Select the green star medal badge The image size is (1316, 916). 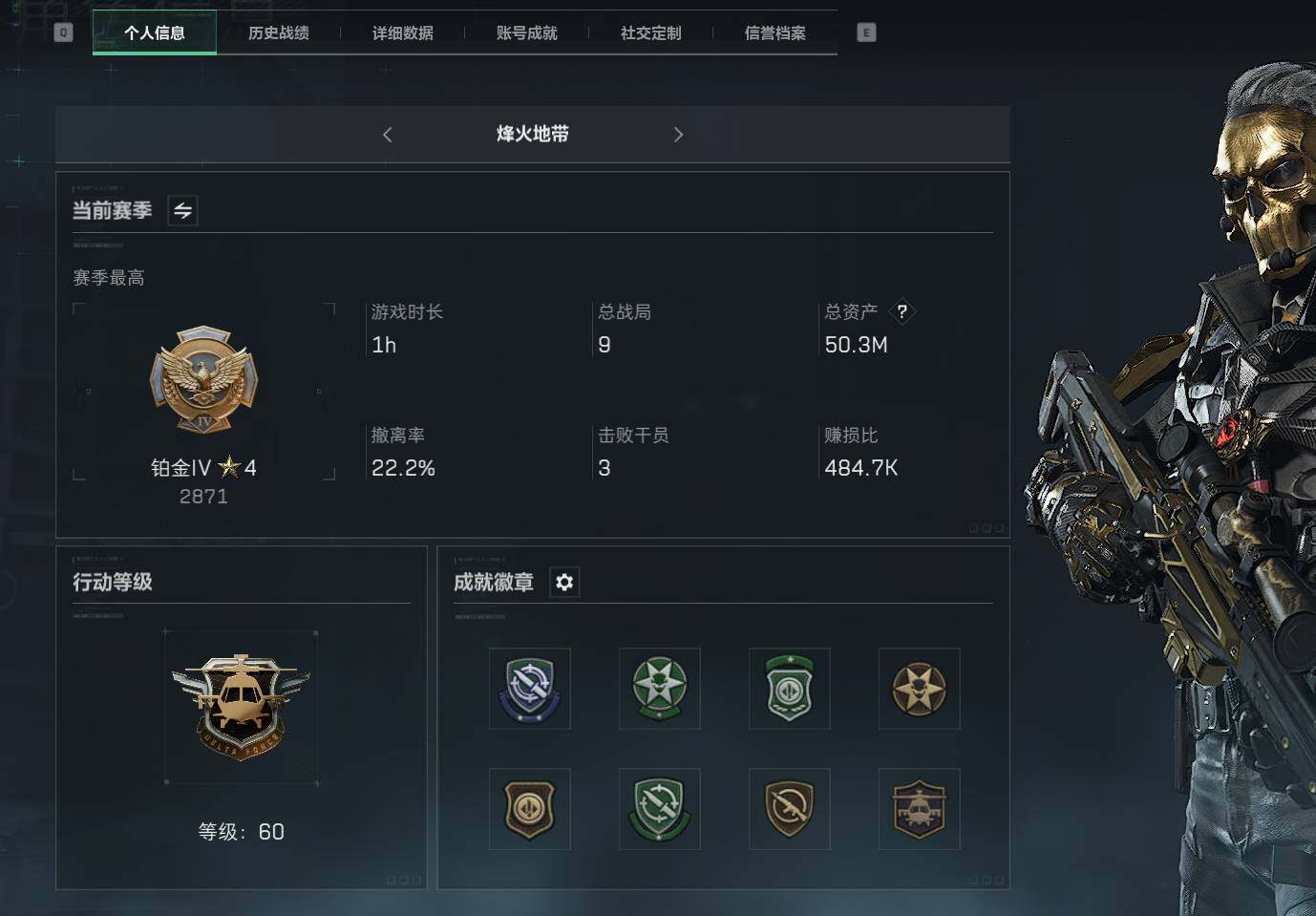click(660, 689)
